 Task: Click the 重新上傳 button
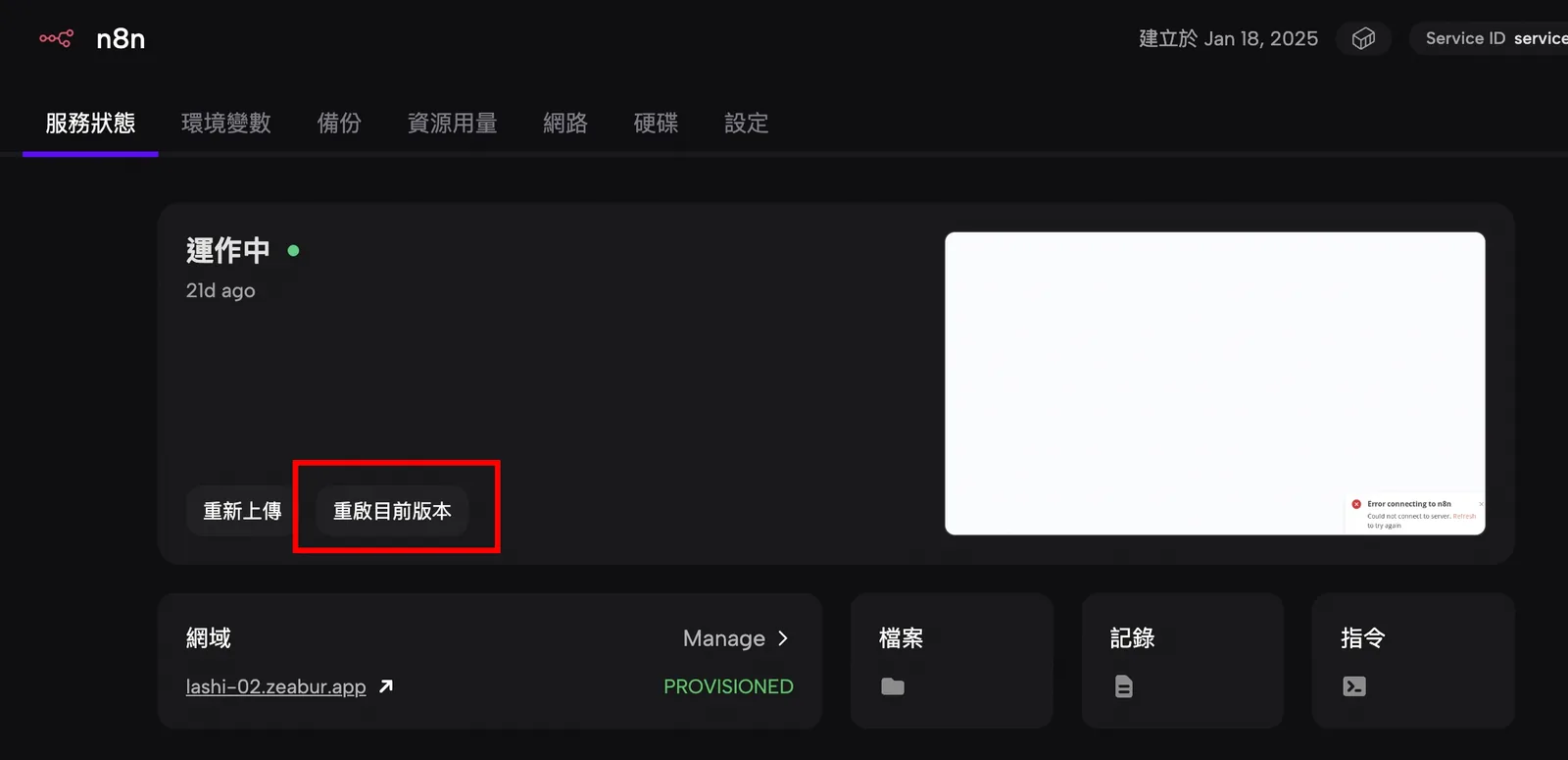point(242,511)
